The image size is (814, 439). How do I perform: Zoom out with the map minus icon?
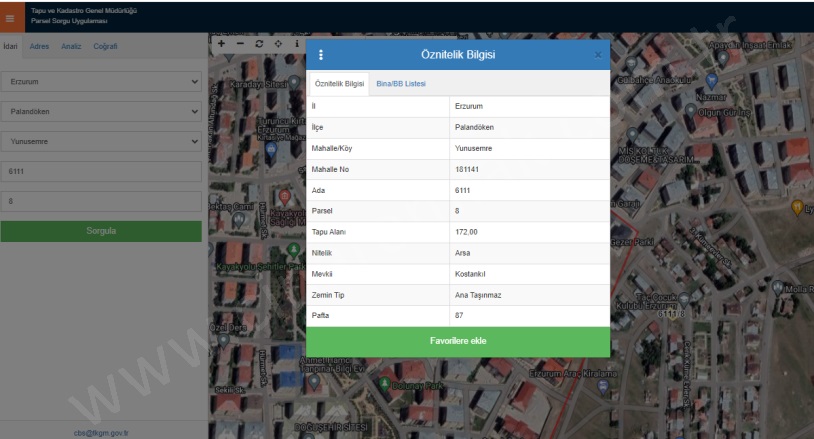coord(240,45)
